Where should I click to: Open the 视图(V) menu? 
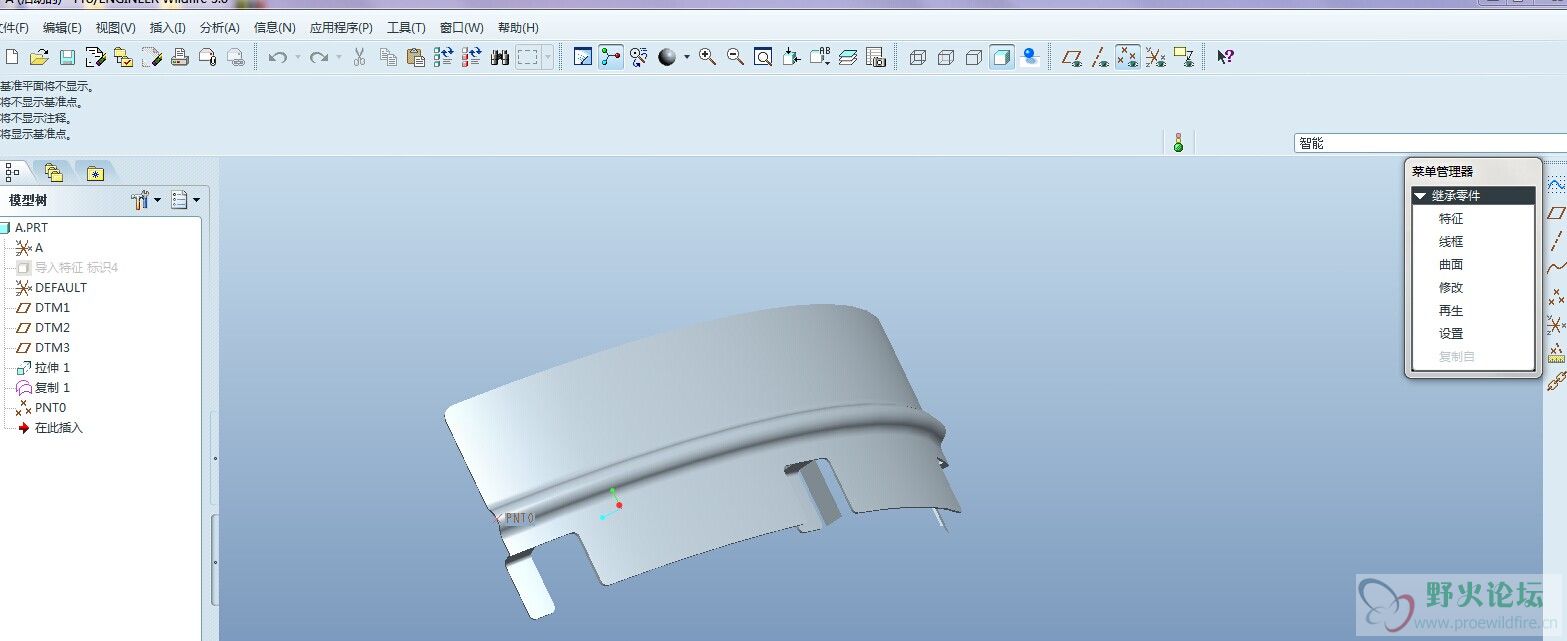pos(116,28)
